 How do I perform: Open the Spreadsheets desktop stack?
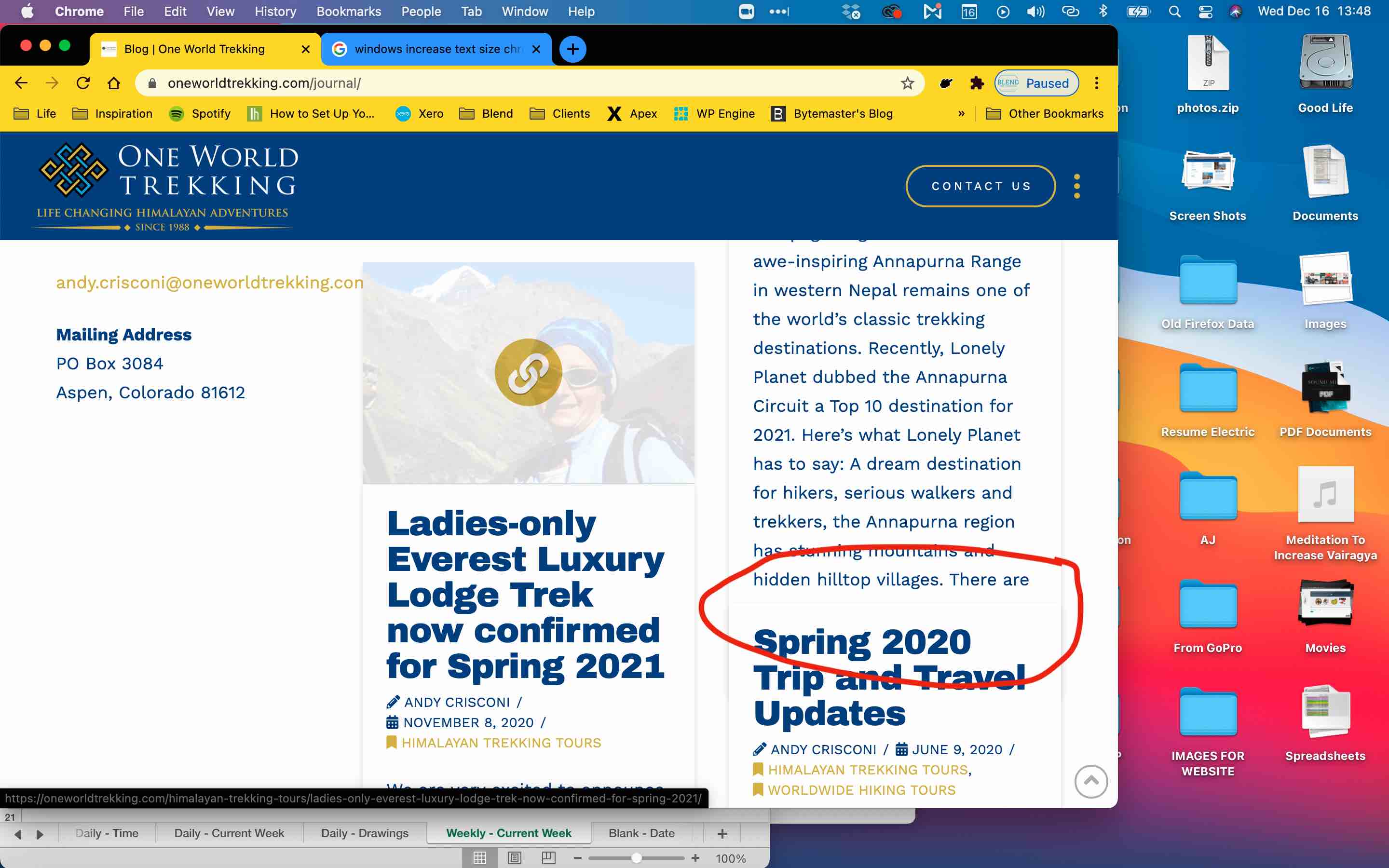pos(1325,723)
